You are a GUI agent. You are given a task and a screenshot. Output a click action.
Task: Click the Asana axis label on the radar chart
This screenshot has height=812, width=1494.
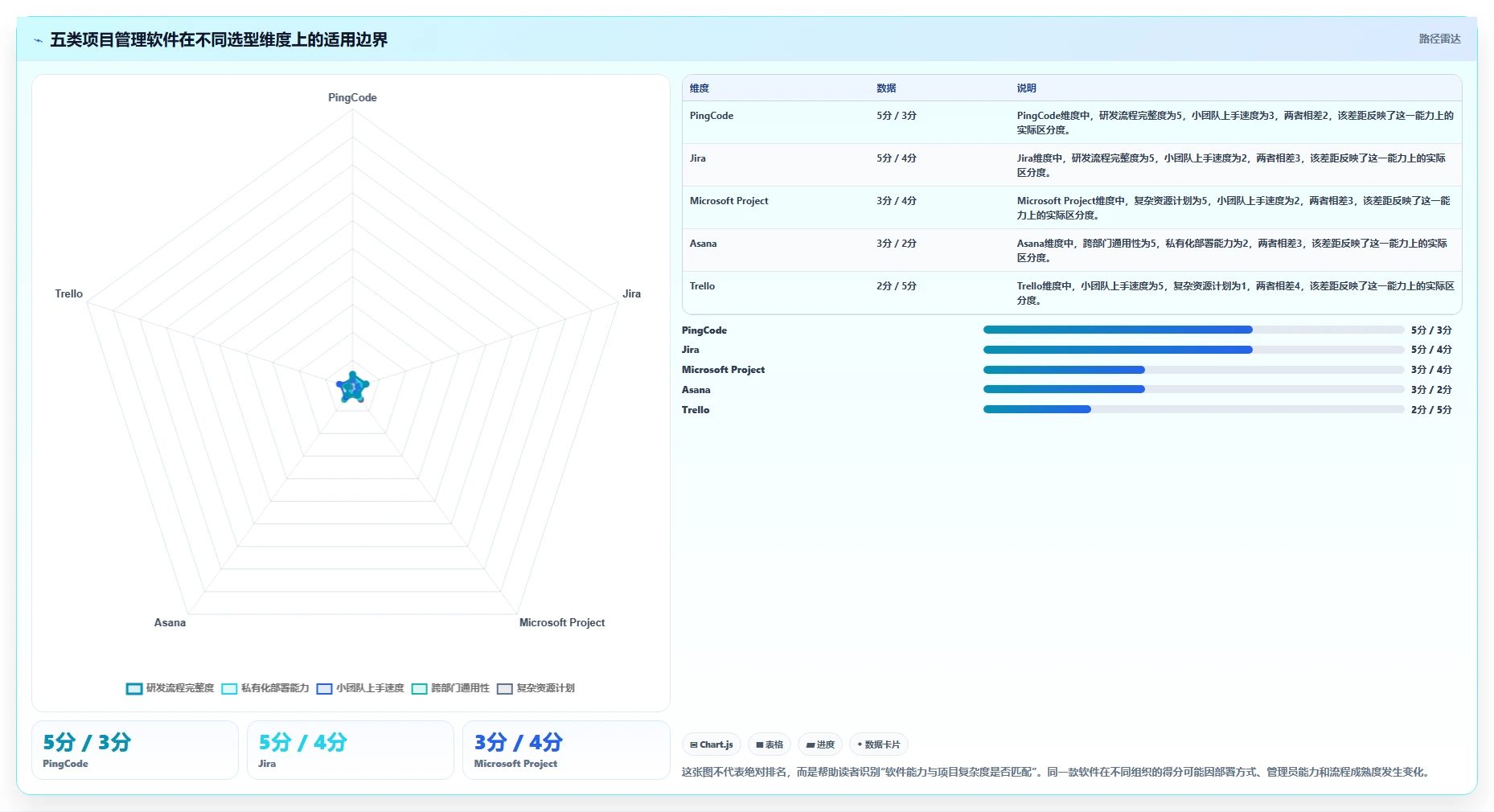[170, 622]
